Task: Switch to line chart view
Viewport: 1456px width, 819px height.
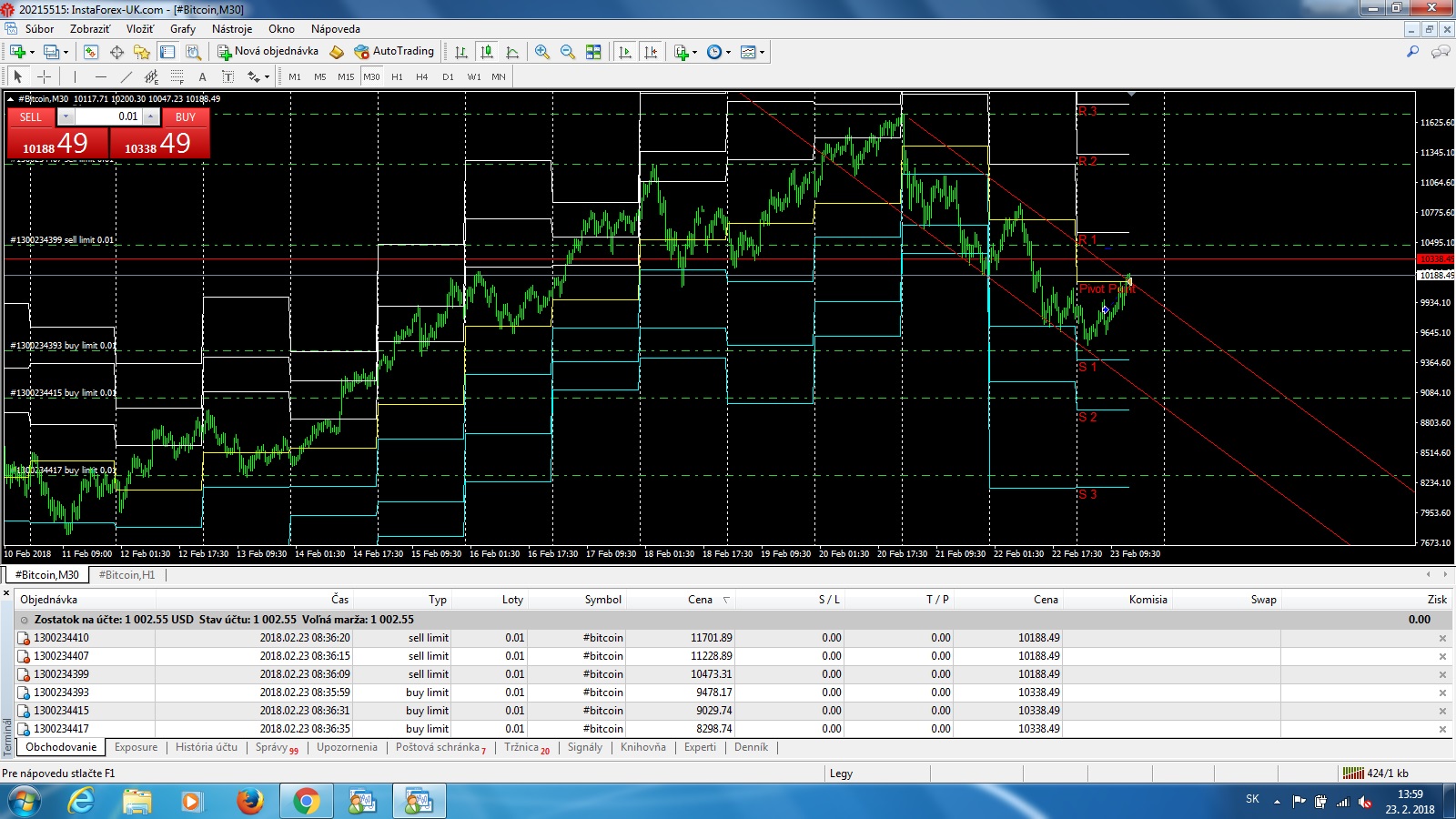Action: coord(512,52)
